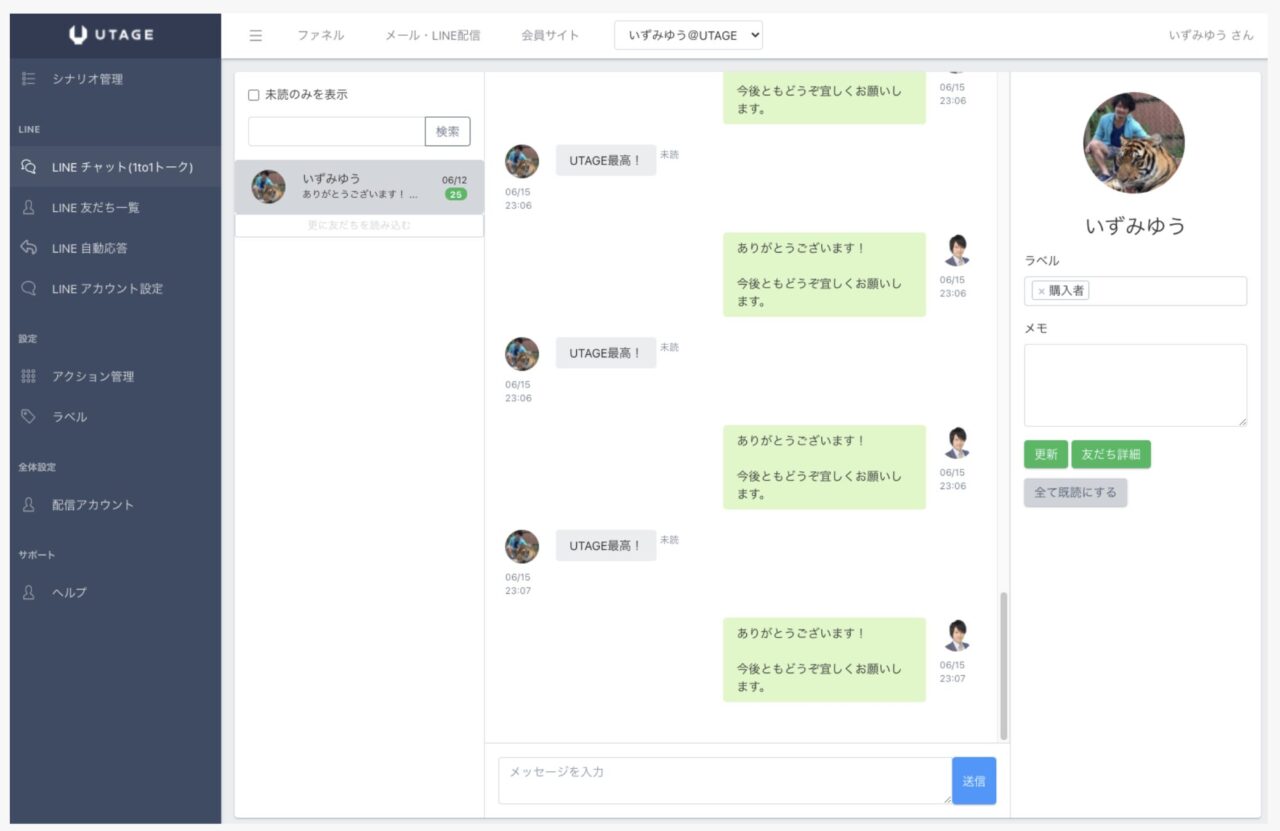
Task: Click the 検索 search button
Action: 447,131
